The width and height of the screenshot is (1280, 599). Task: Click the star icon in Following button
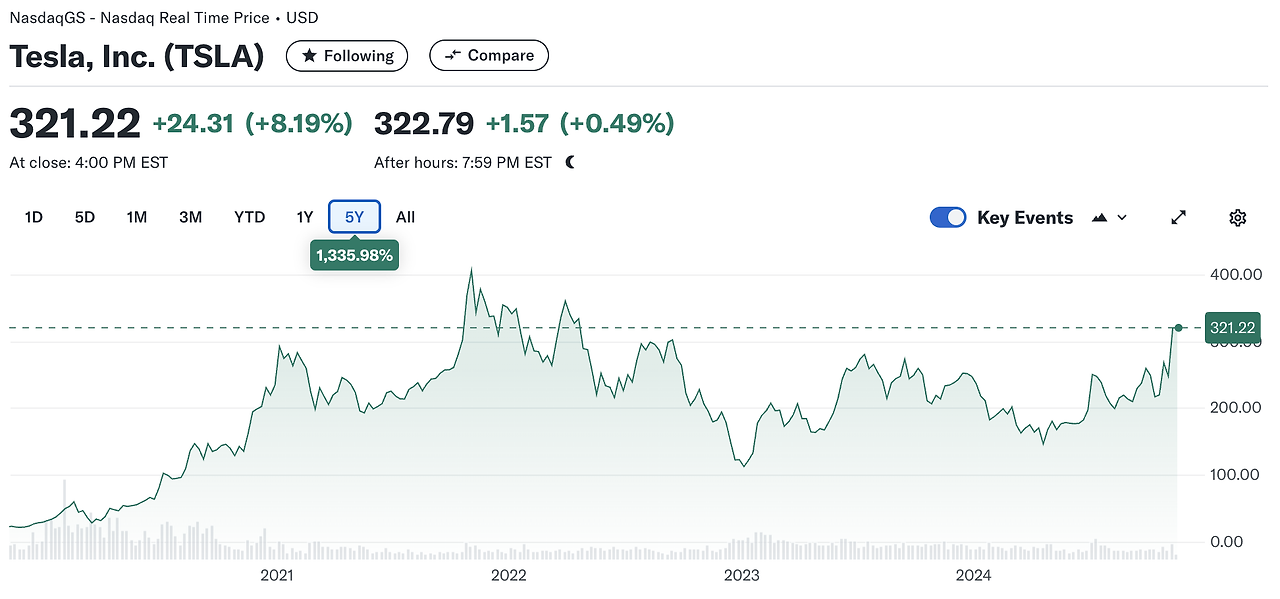(x=310, y=56)
